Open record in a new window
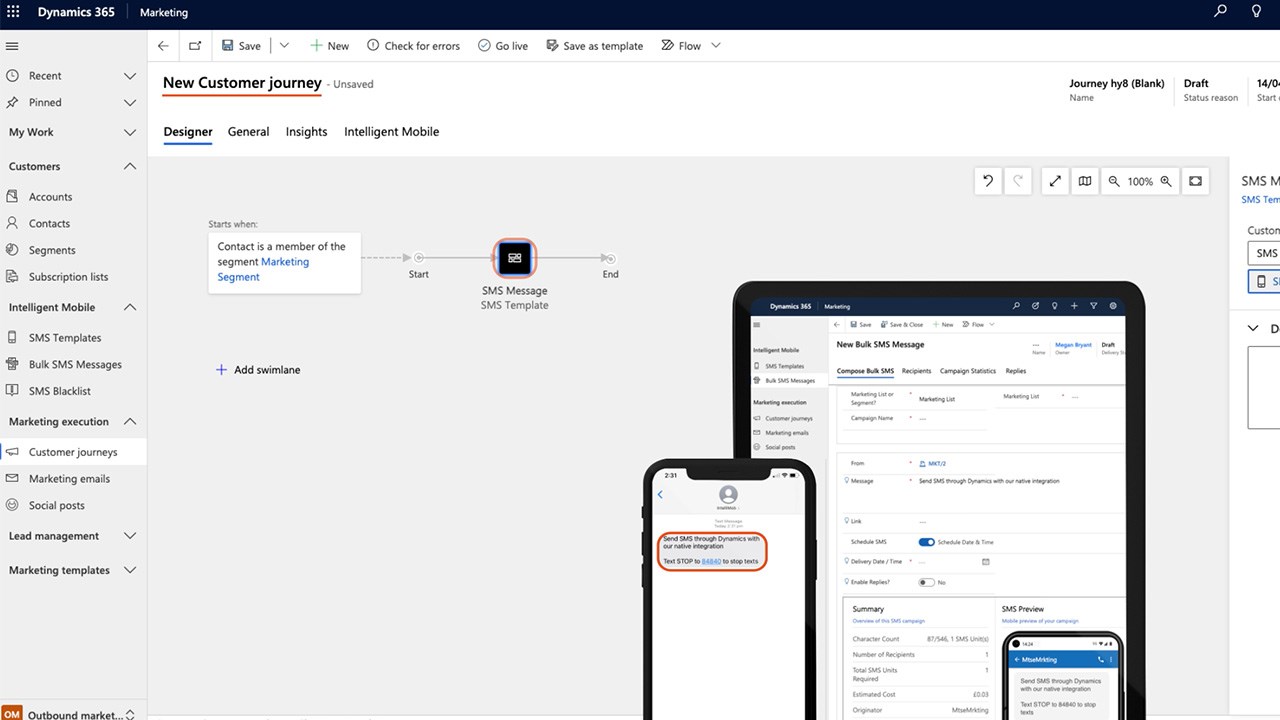Viewport: 1280px width, 720px height. click(x=195, y=46)
